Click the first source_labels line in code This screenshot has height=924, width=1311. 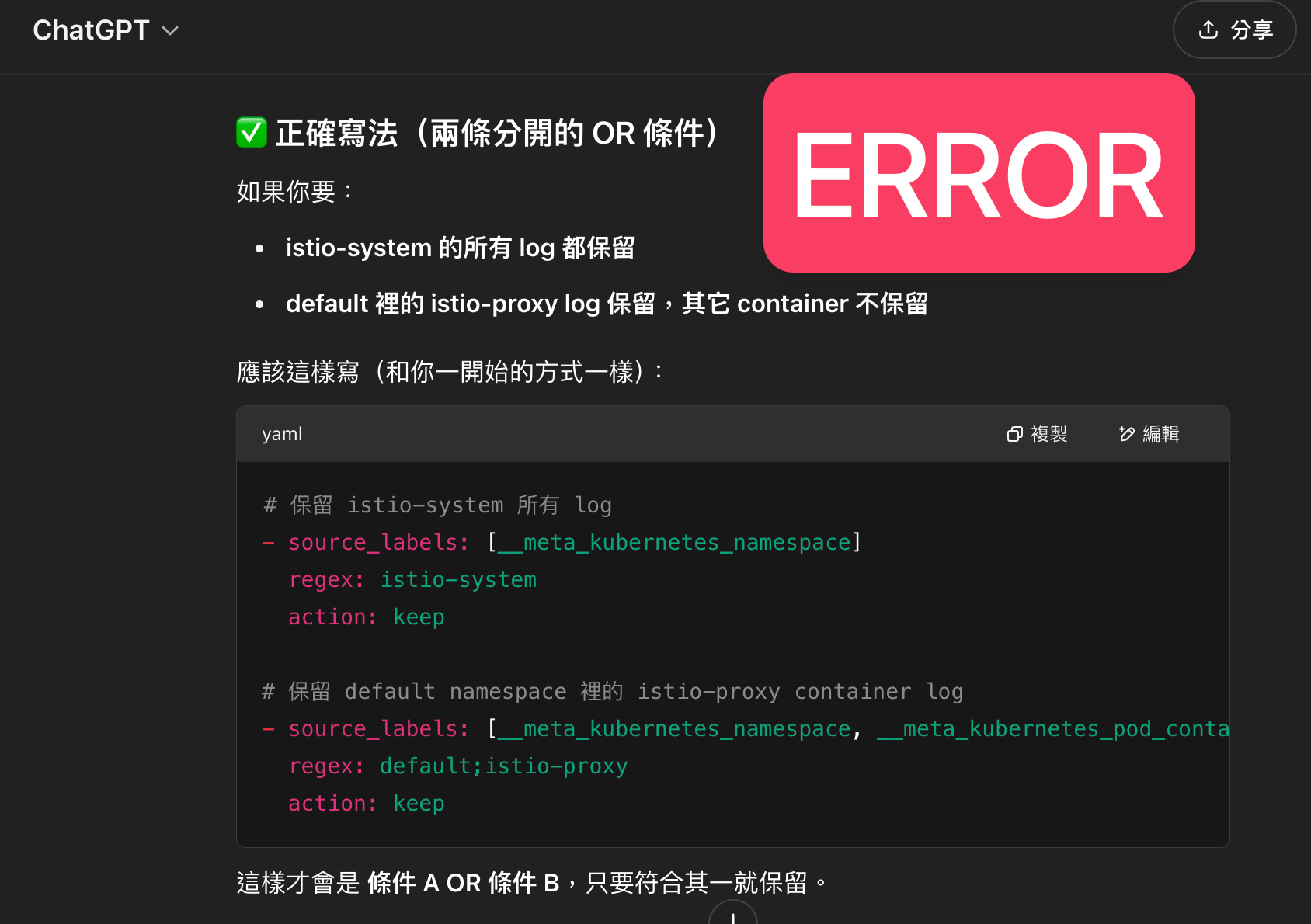pos(562,542)
